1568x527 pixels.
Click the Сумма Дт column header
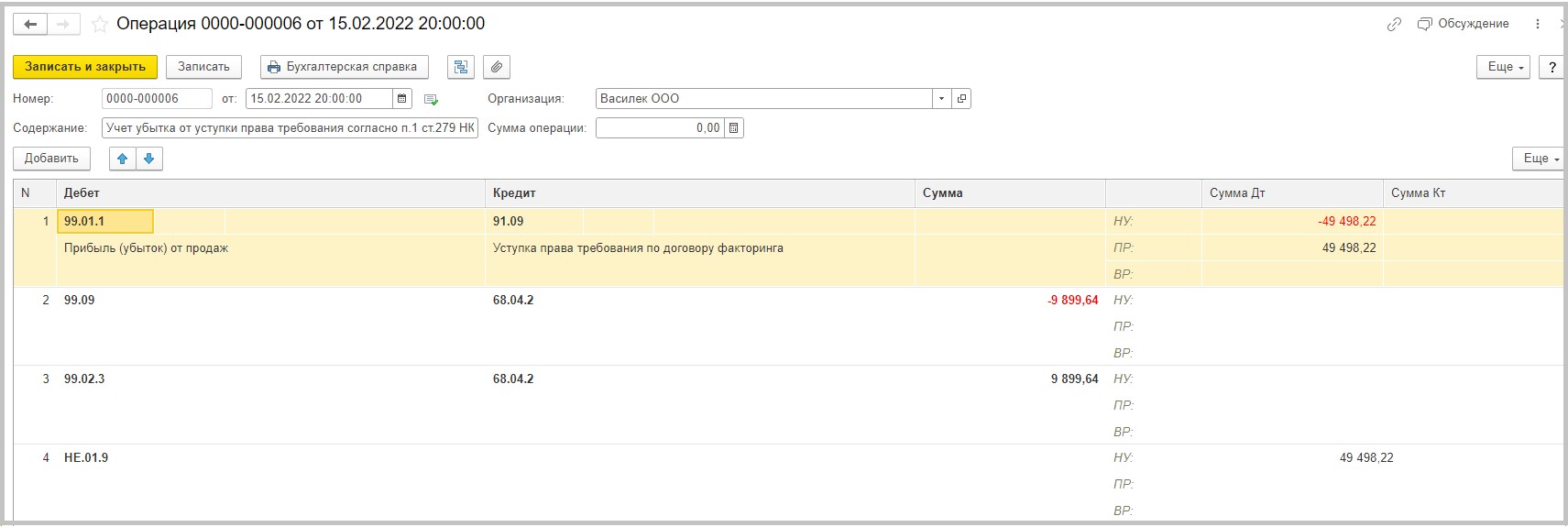coord(1292,193)
